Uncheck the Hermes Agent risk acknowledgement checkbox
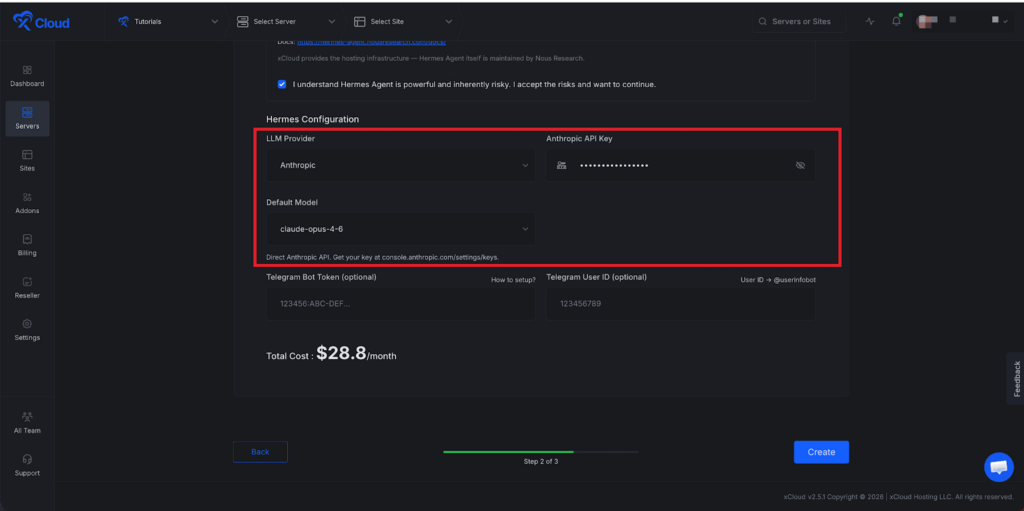The image size is (1024, 511). (x=282, y=84)
